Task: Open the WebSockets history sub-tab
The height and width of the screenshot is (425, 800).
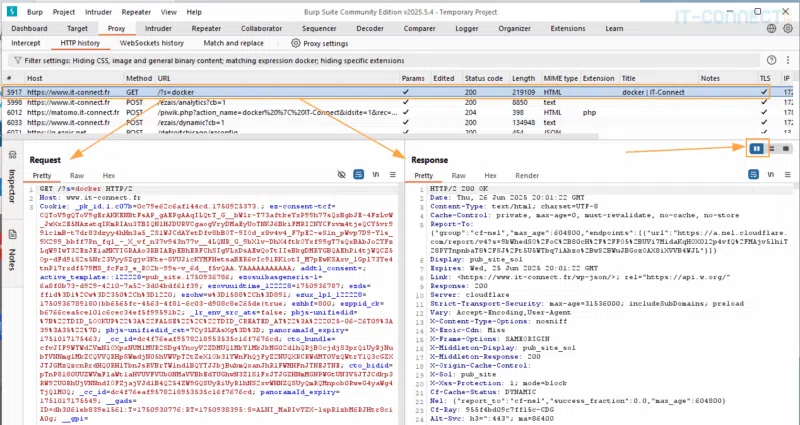Action: (152, 43)
